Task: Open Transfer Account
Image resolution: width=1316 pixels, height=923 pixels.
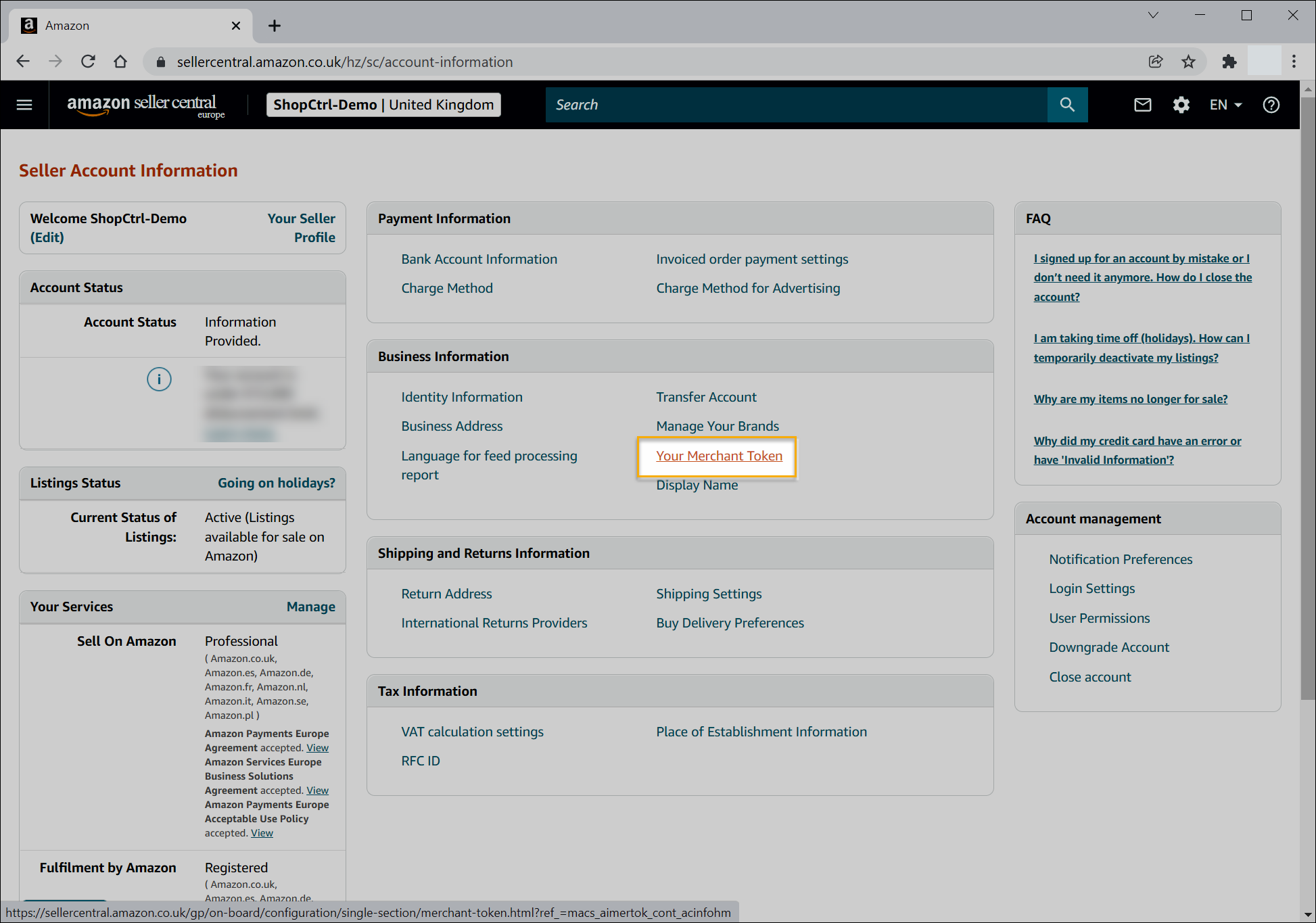Action: [706, 397]
